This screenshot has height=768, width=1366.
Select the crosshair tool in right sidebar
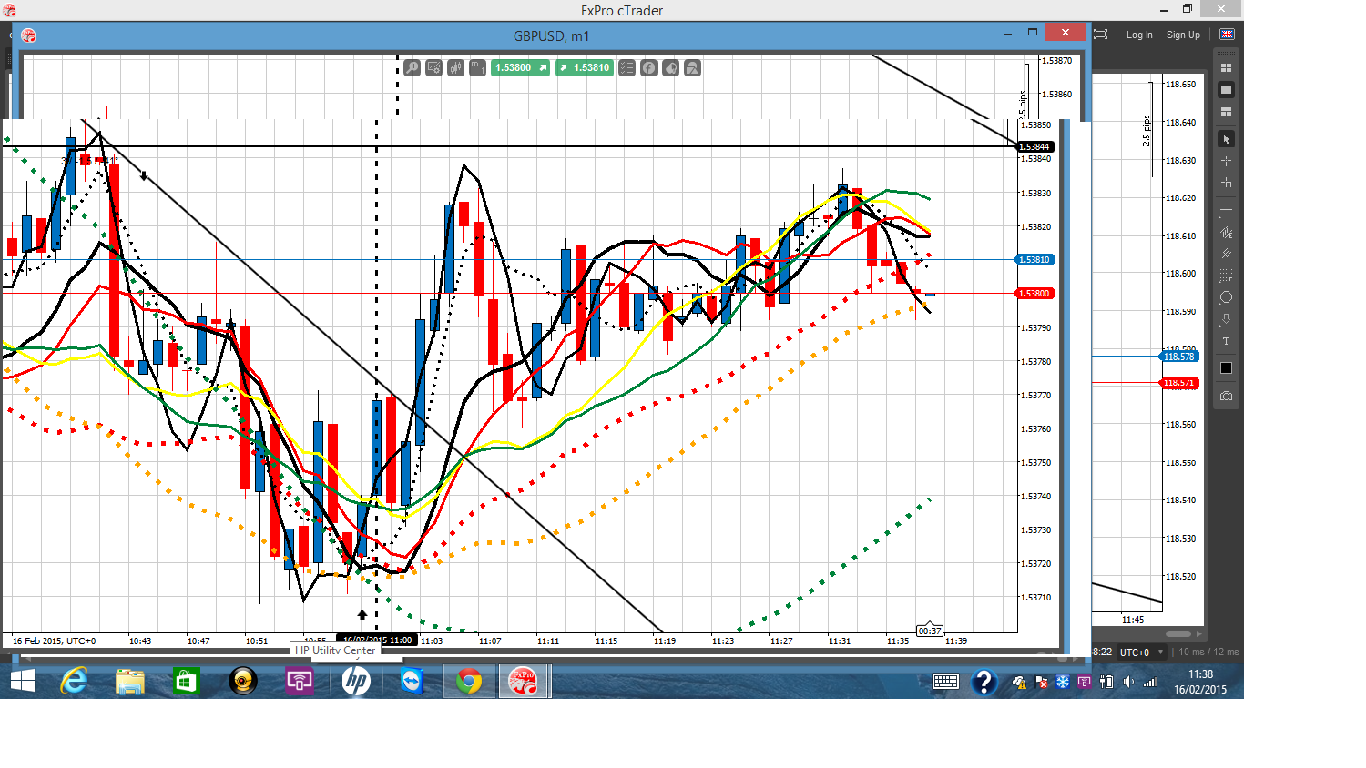pos(1226,161)
